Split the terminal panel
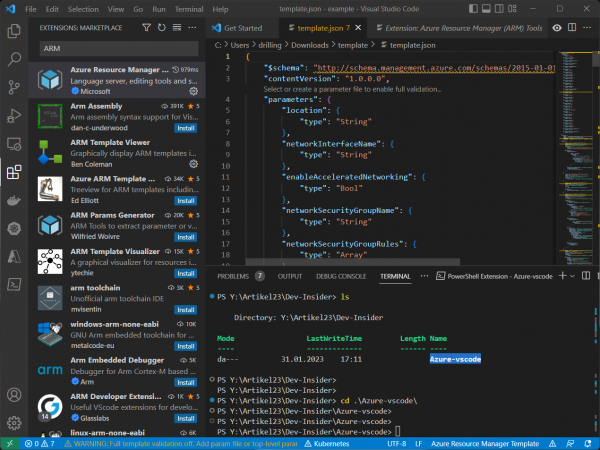The height and width of the screenshot is (450, 600). pyautogui.click(x=586, y=276)
